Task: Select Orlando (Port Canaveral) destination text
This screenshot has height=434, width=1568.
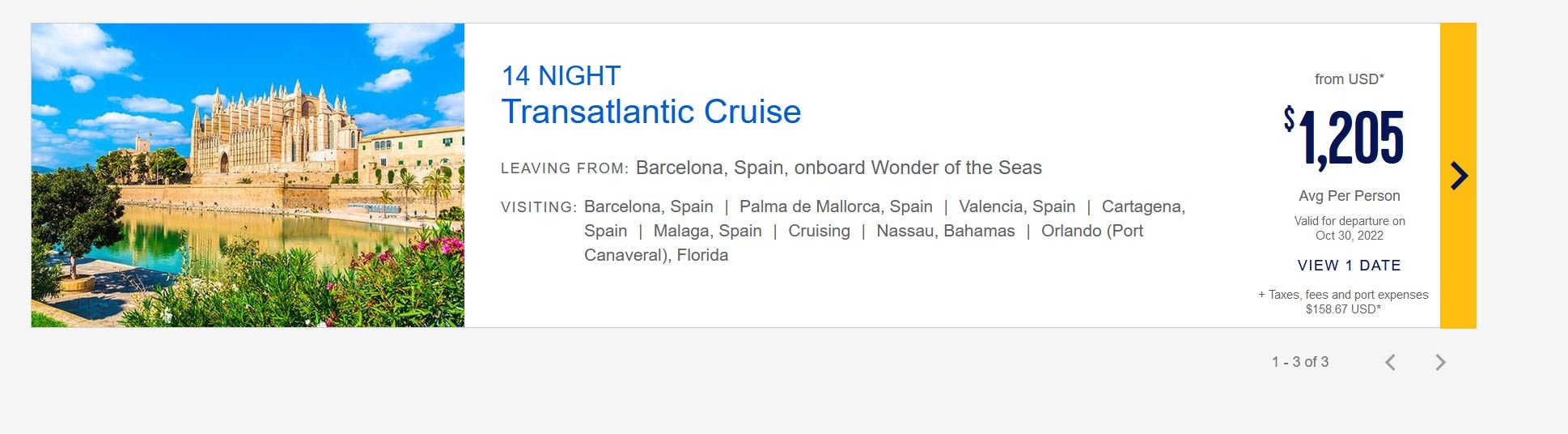Action: click(864, 243)
